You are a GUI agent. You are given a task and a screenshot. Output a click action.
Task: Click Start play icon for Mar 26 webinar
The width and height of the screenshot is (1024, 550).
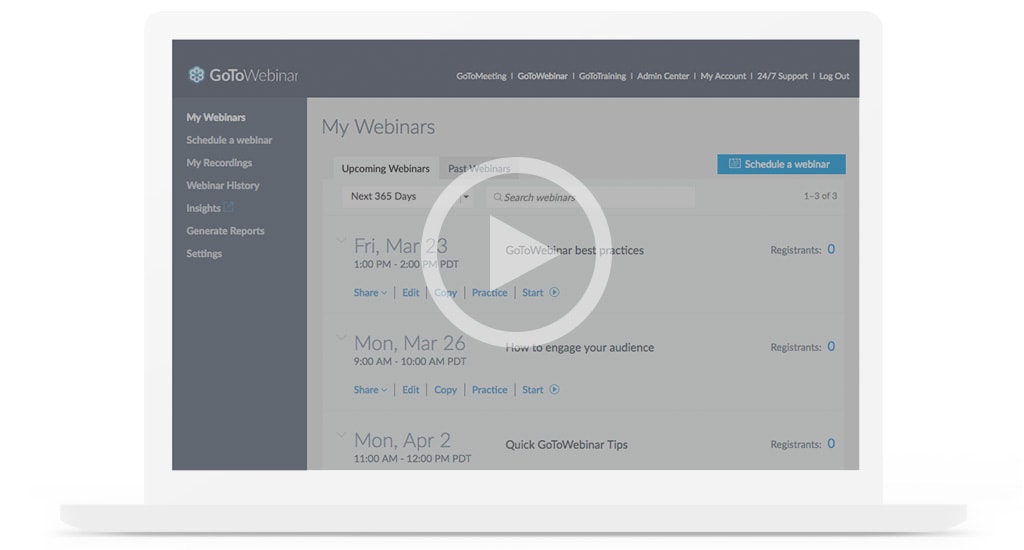[x=554, y=389]
